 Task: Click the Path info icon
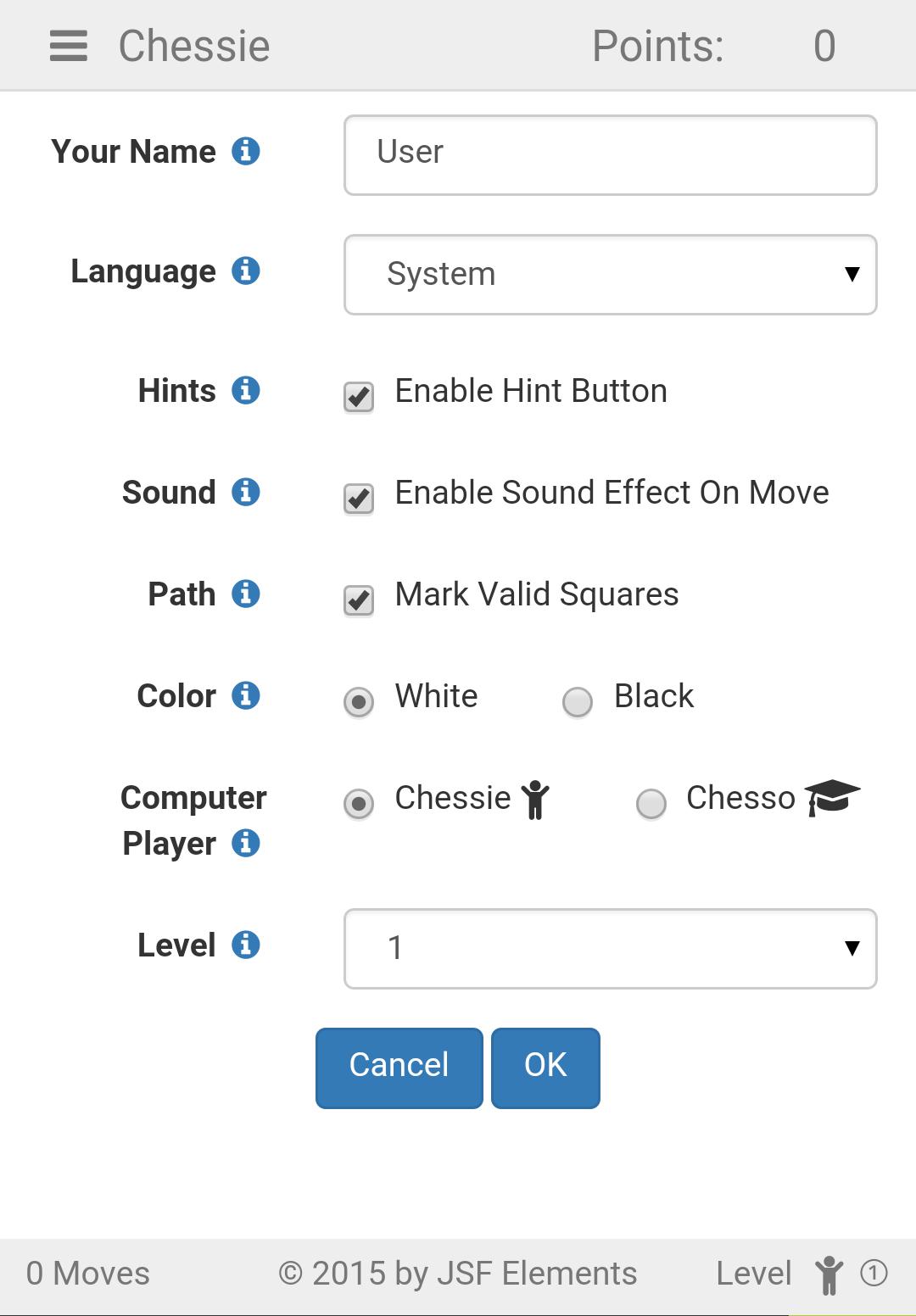point(246,594)
